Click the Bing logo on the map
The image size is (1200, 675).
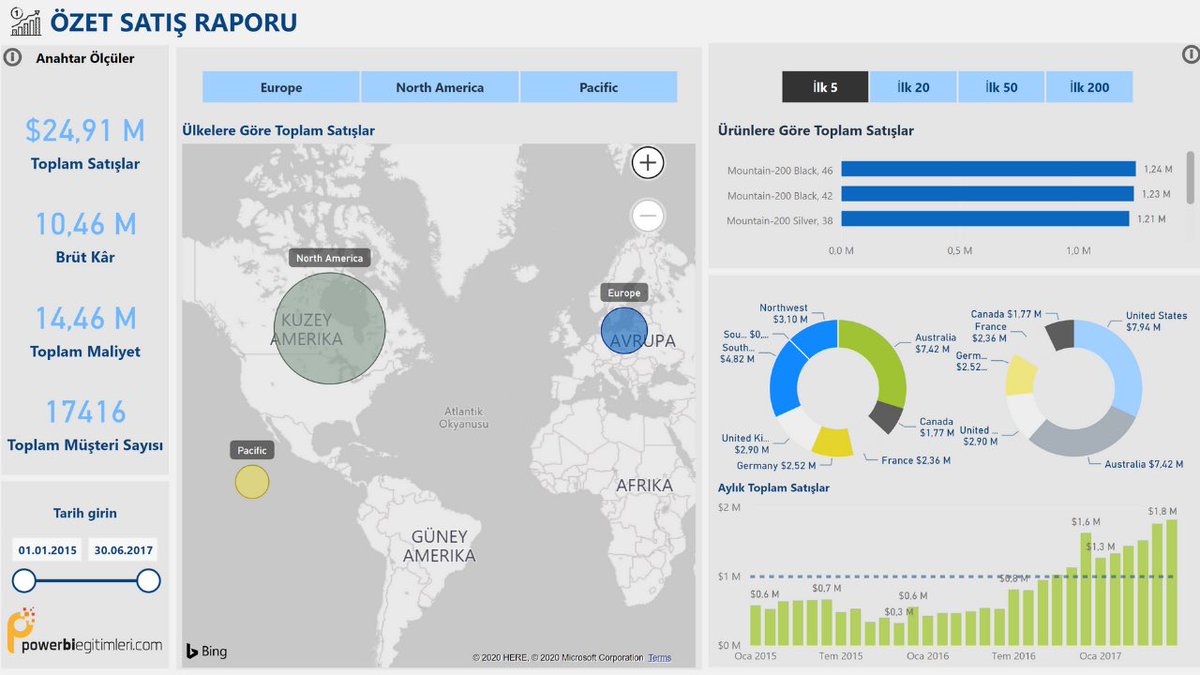click(x=207, y=651)
